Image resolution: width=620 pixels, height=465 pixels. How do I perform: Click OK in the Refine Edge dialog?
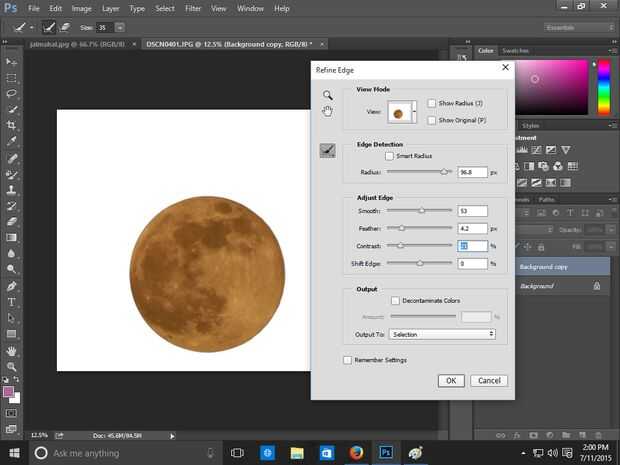point(450,381)
